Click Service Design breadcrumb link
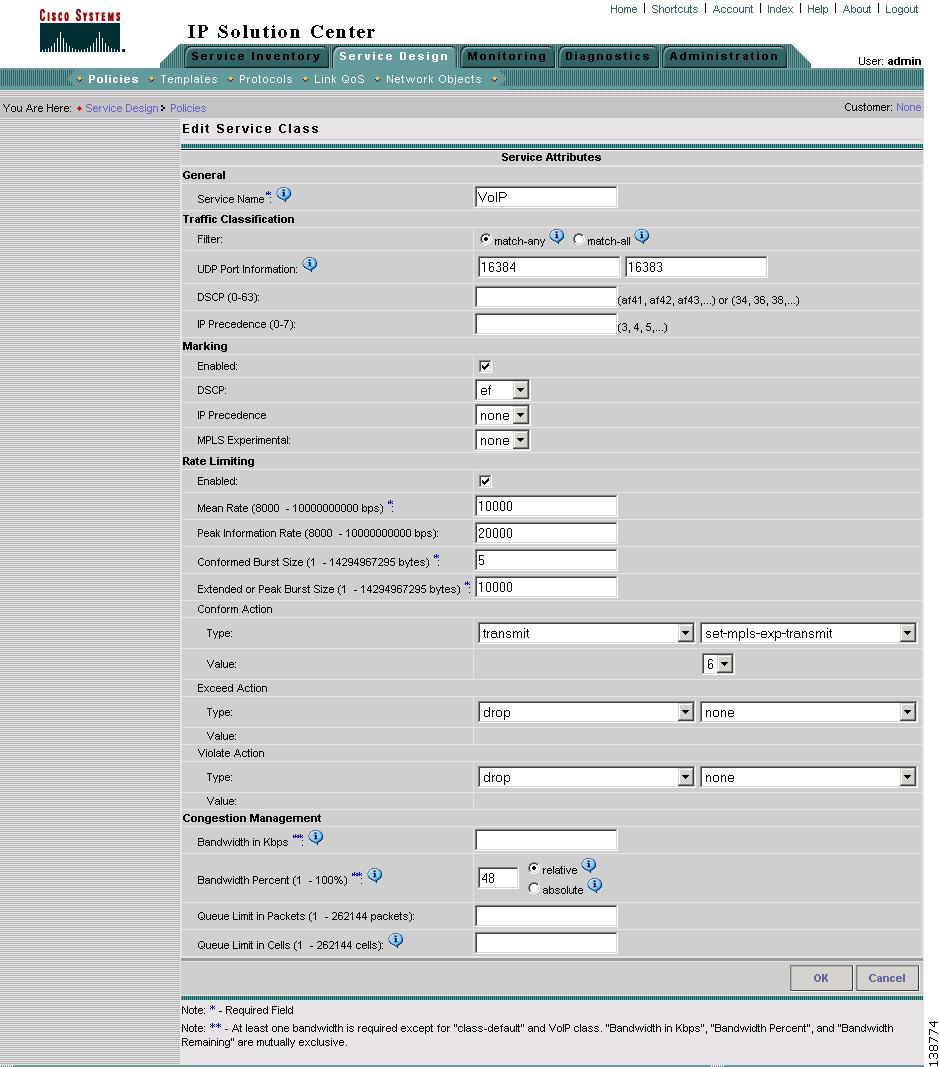 click(121, 108)
